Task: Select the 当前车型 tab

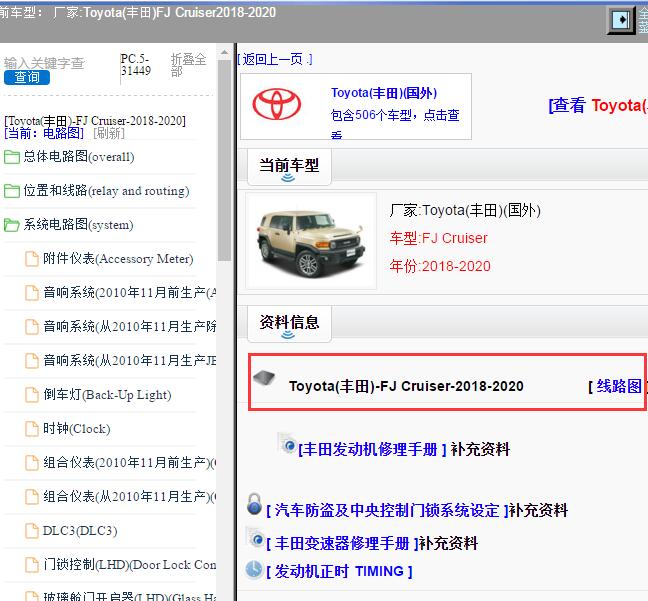Action: (289, 167)
